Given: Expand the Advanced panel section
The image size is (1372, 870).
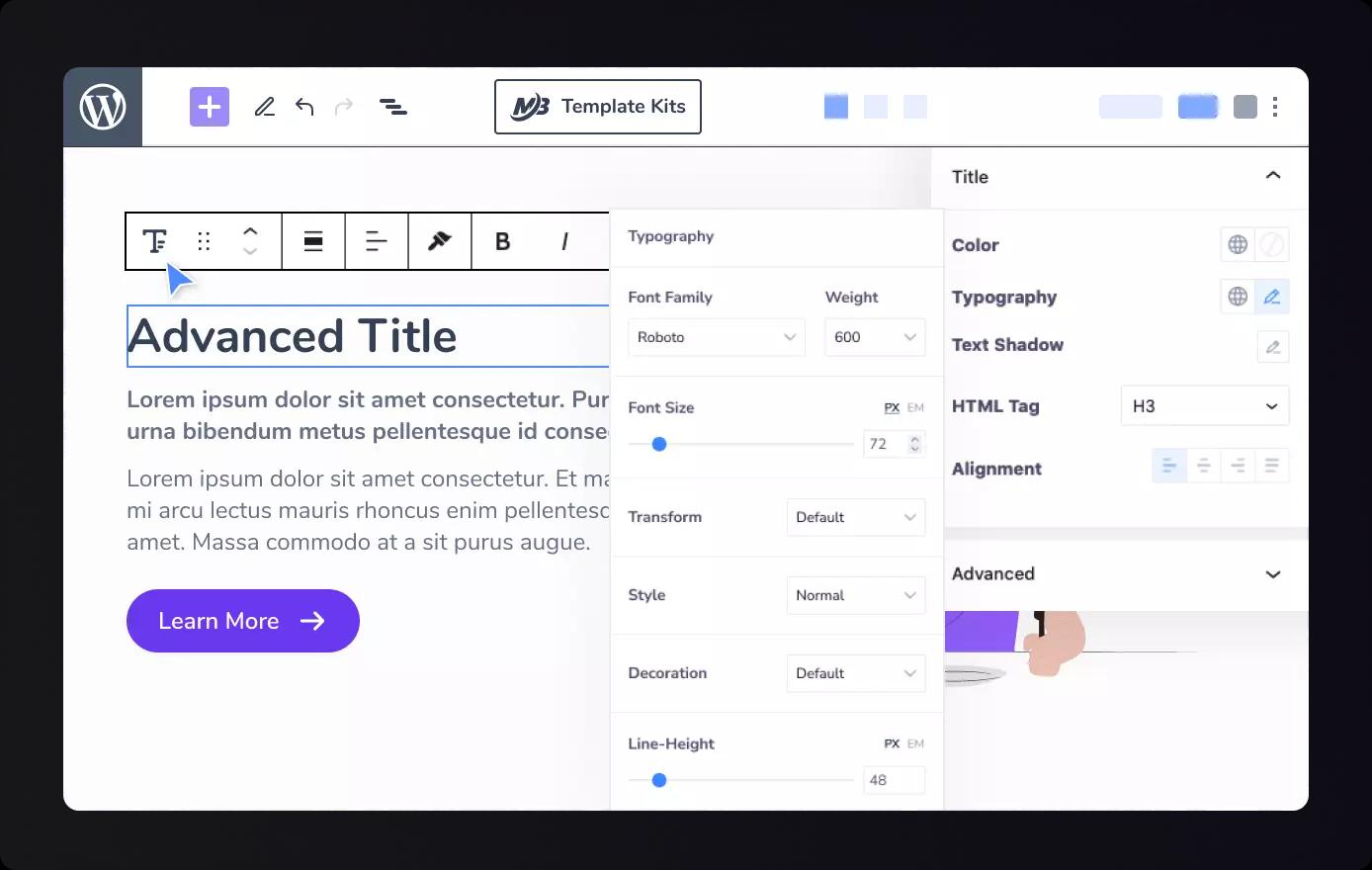Looking at the screenshot, I should coord(1272,574).
